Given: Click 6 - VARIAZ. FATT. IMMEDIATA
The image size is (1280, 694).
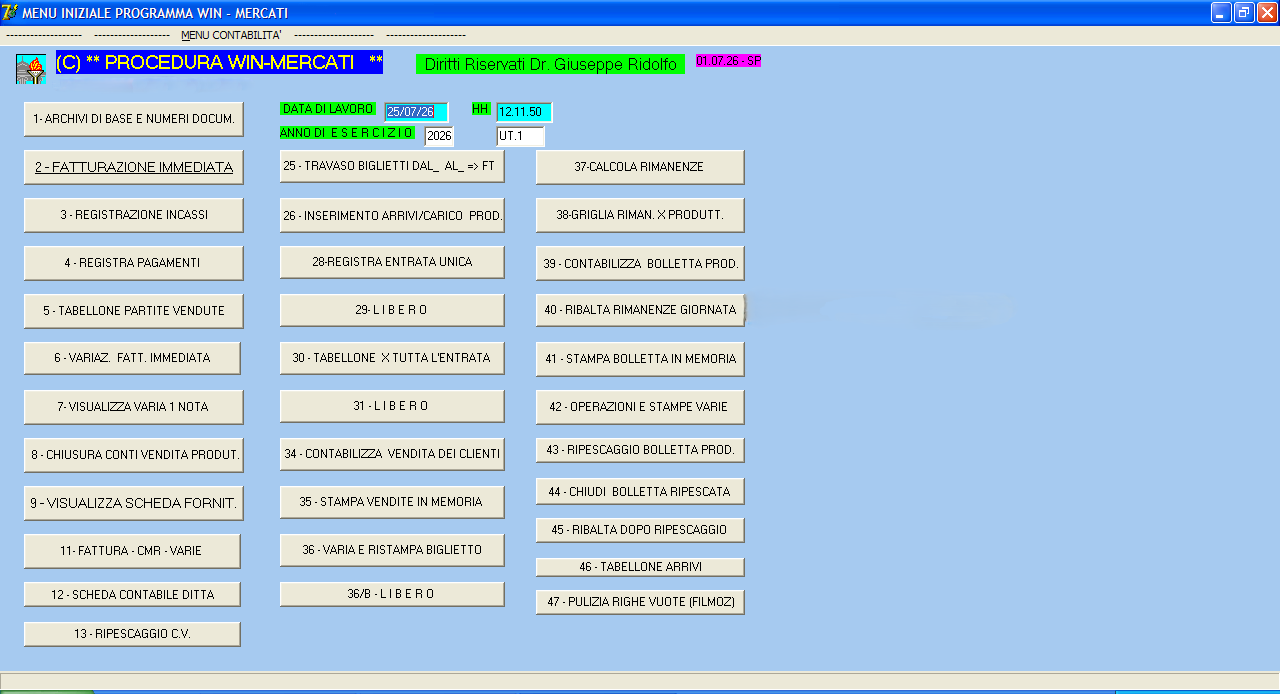Looking at the screenshot, I should (x=132, y=358).
